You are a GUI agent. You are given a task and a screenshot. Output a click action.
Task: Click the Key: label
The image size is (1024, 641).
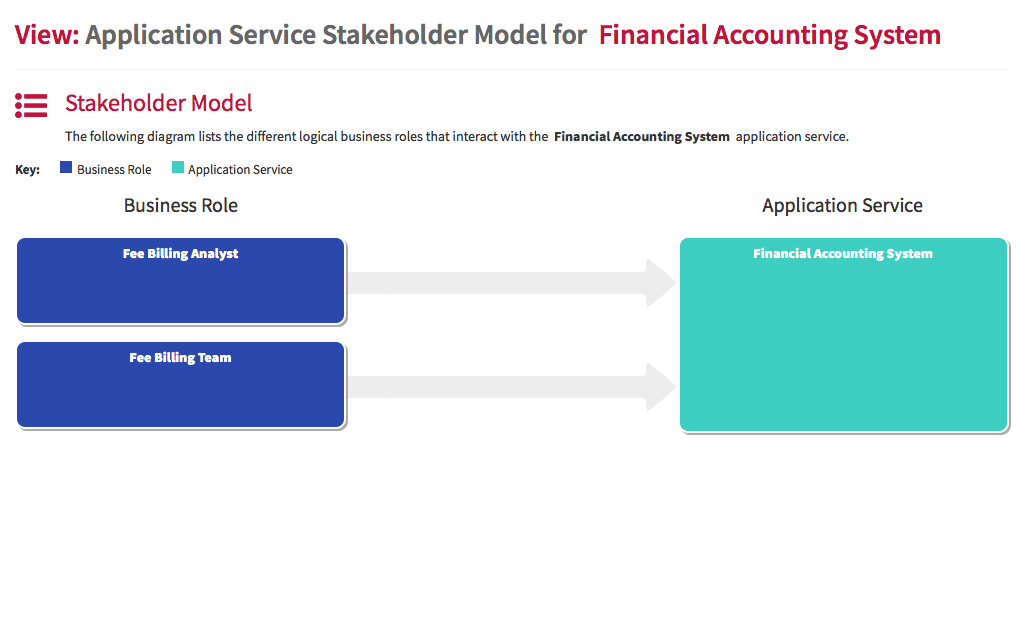click(x=27, y=170)
